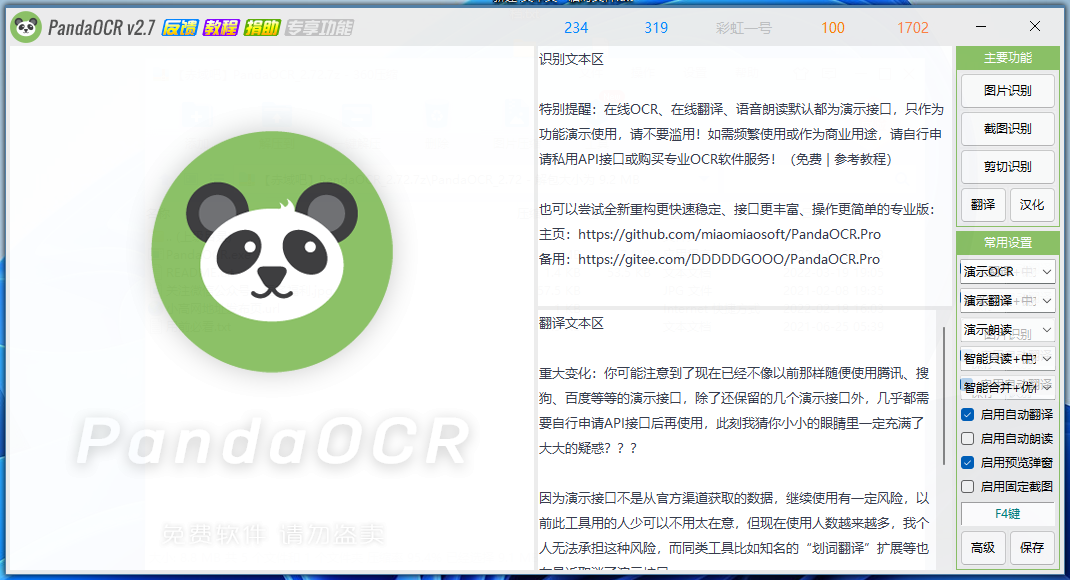
Task: Open the 智能只读+中 dropdown
Action: coord(1007,358)
